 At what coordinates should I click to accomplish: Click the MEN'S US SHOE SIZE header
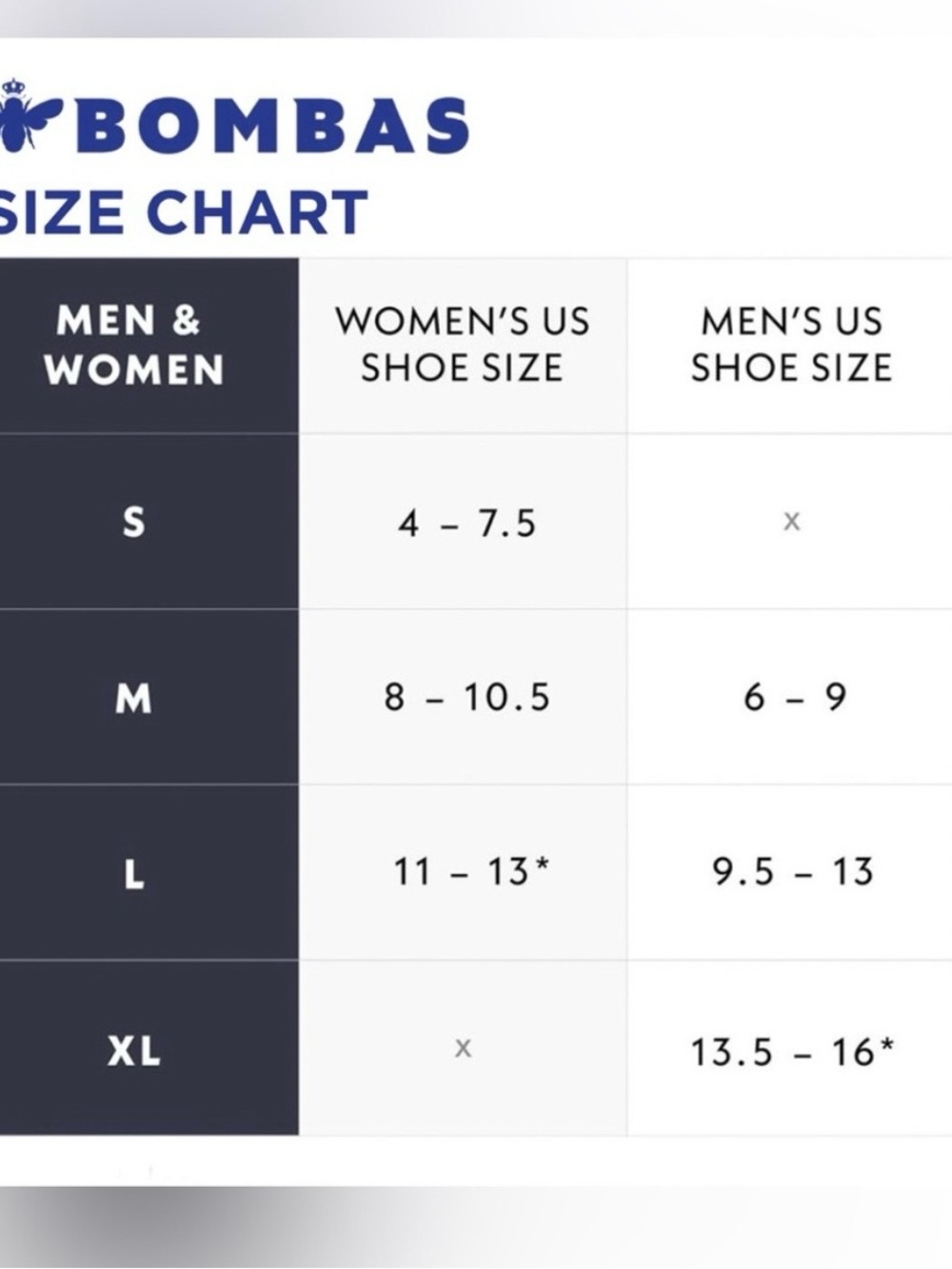791,345
